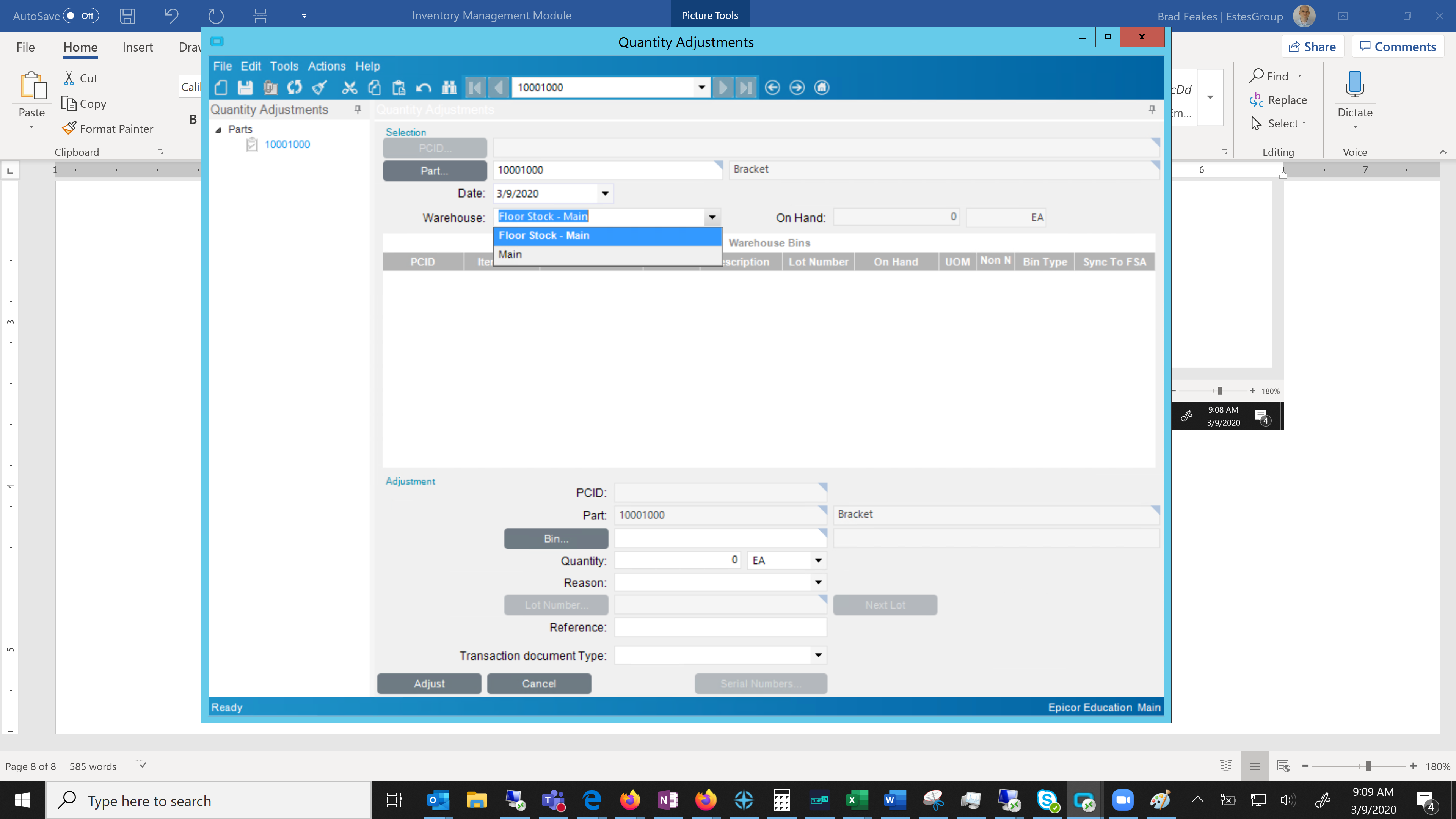
Task: Click zoom in plus button in Word status bar
Action: pos(1414,766)
